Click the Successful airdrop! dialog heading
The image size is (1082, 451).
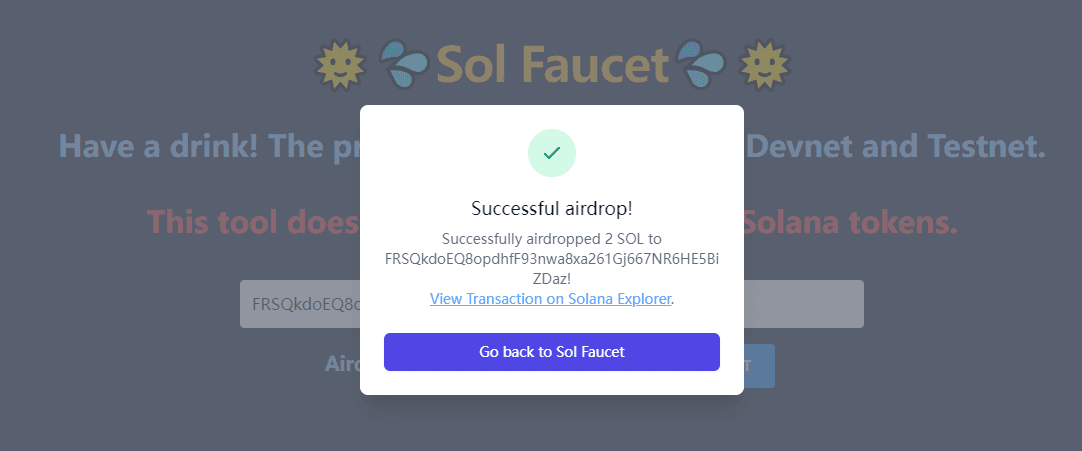tap(551, 208)
